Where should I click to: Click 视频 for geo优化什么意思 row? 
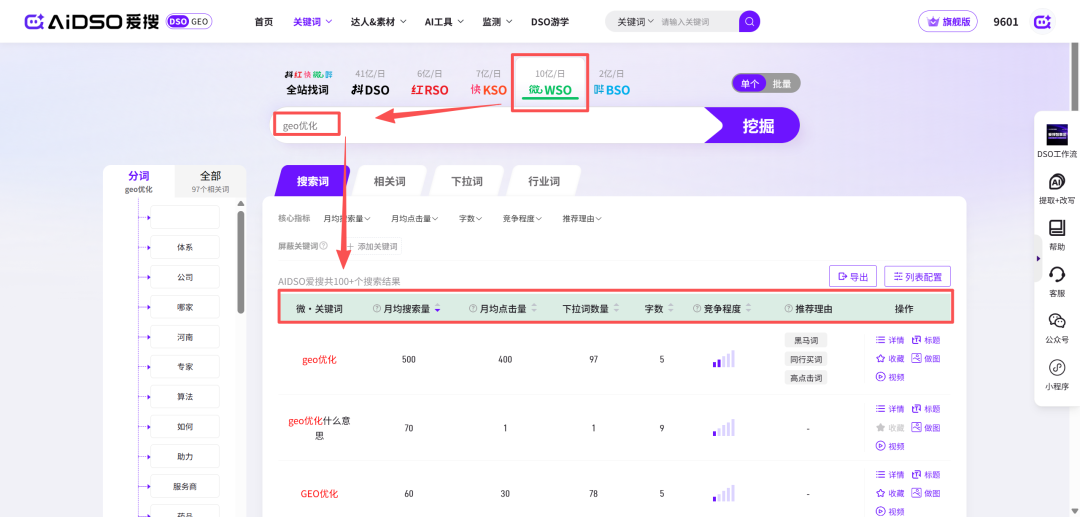[890, 446]
